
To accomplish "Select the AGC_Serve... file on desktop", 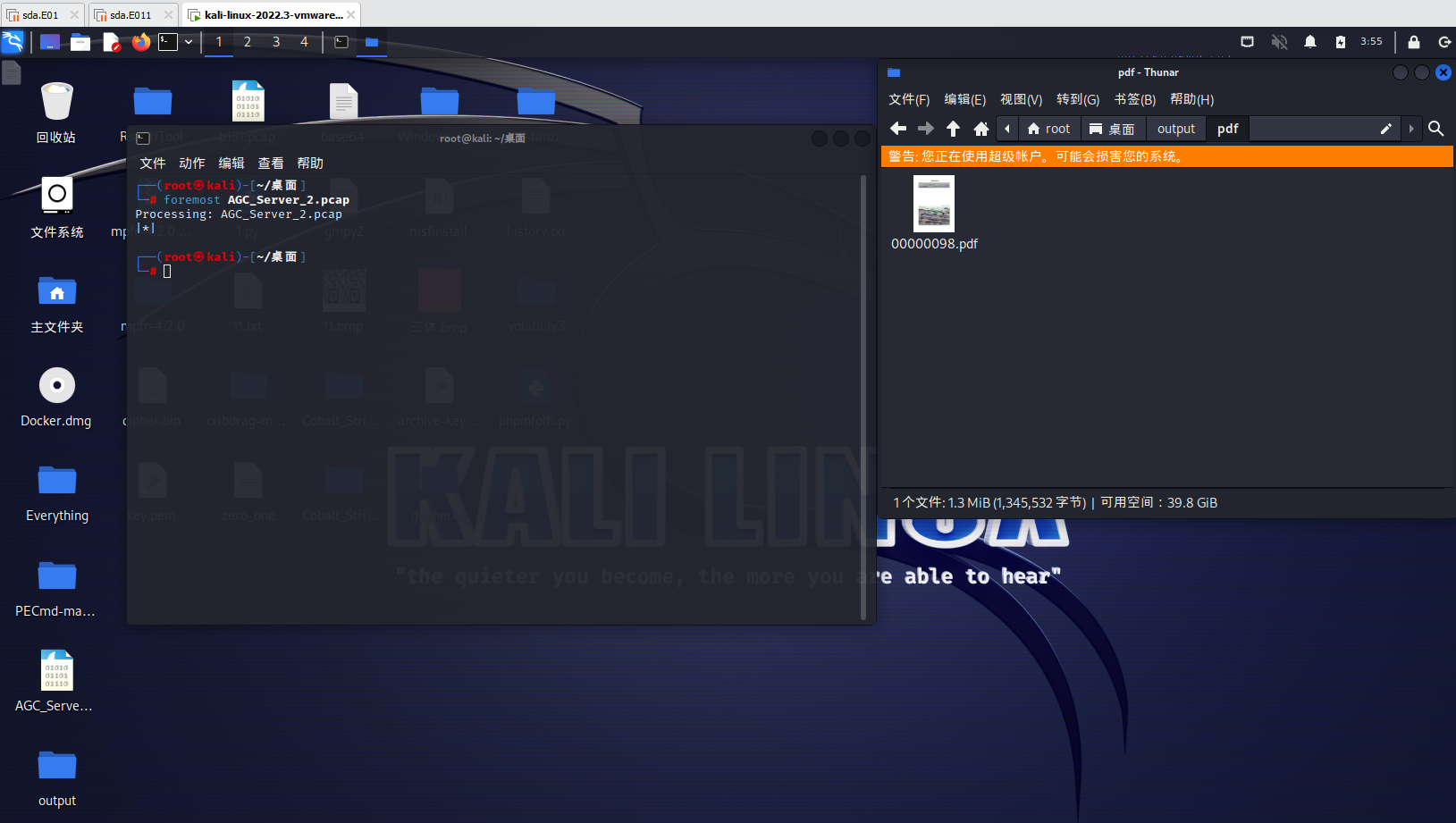I will click(x=56, y=682).
